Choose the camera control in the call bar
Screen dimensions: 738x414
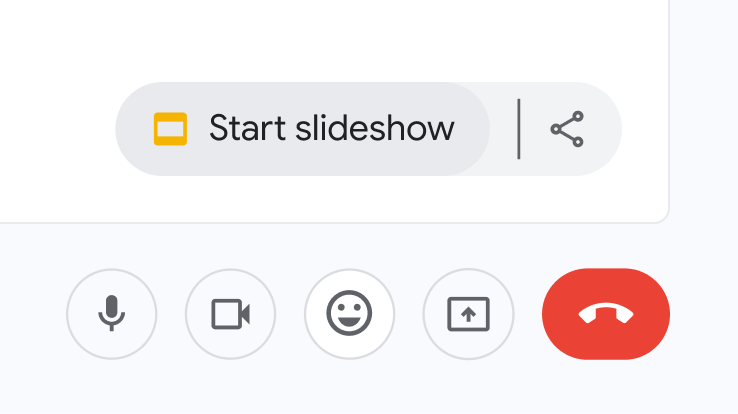coord(230,314)
